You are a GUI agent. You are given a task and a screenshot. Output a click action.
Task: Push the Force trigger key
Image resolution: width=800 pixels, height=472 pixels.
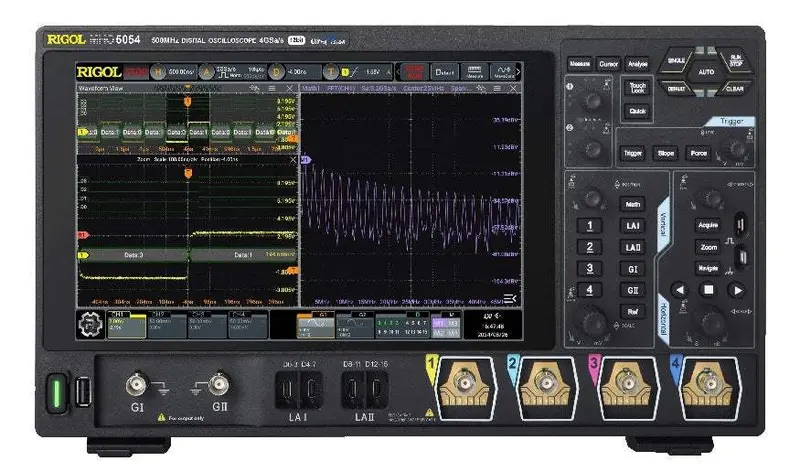(x=698, y=153)
